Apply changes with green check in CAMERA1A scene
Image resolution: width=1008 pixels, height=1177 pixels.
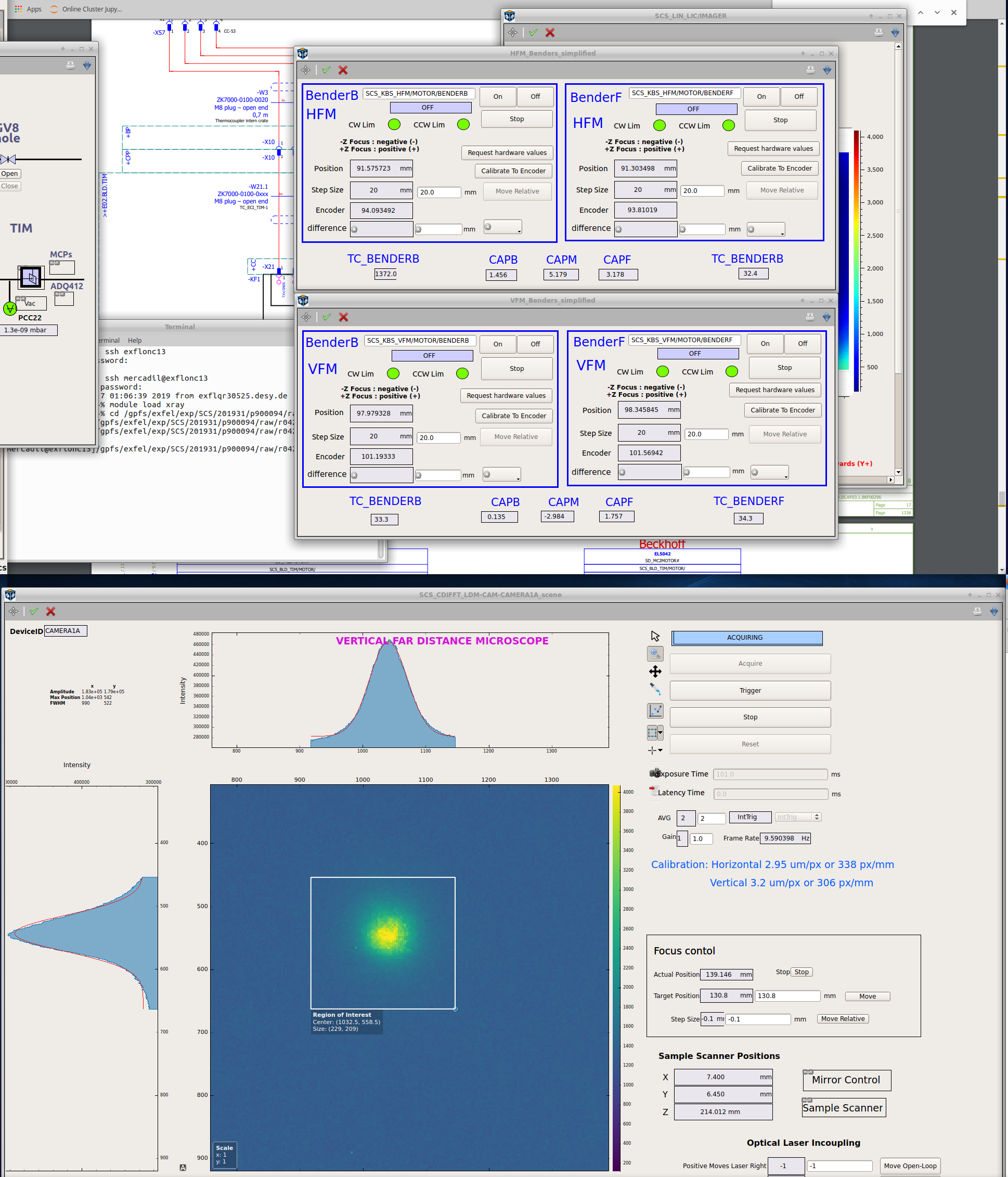(34, 611)
